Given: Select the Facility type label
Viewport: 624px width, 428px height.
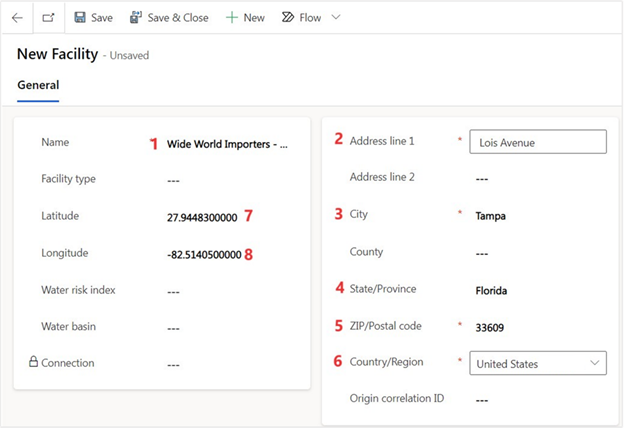Looking at the screenshot, I should pyautogui.click(x=68, y=179).
